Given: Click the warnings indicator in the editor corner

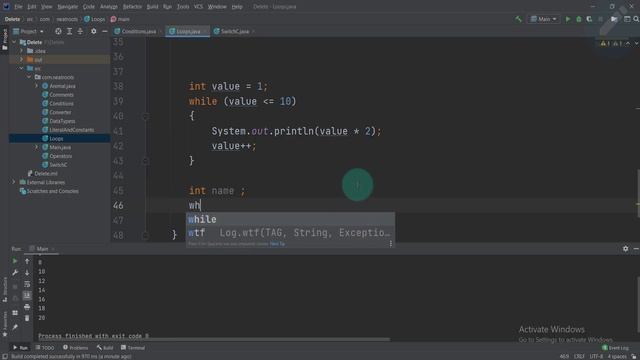Looking at the screenshot, I should (x=611, y=43).
